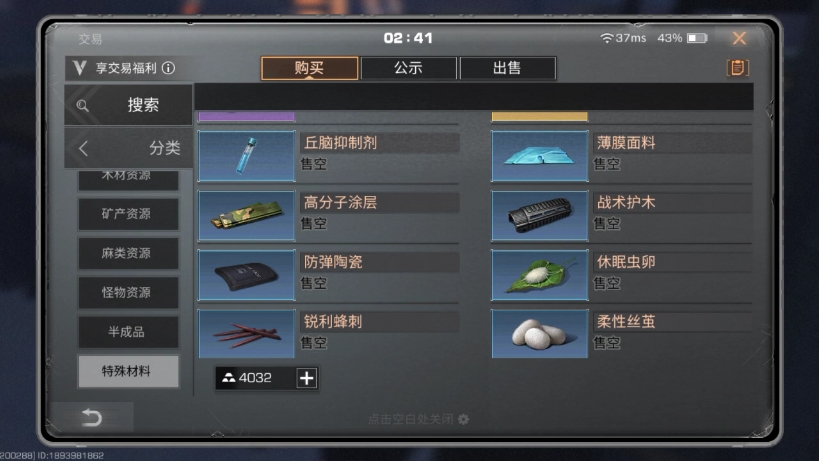Select the 特殊材料 category

pyautogui.click(x=128, y=371)
